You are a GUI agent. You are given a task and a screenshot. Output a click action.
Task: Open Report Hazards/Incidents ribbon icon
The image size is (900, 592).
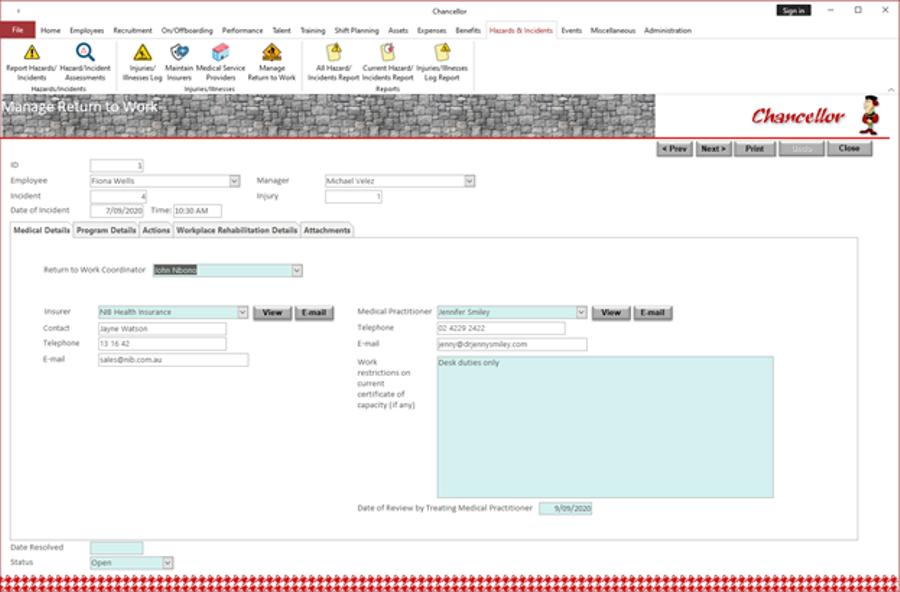tap(32, 63)
